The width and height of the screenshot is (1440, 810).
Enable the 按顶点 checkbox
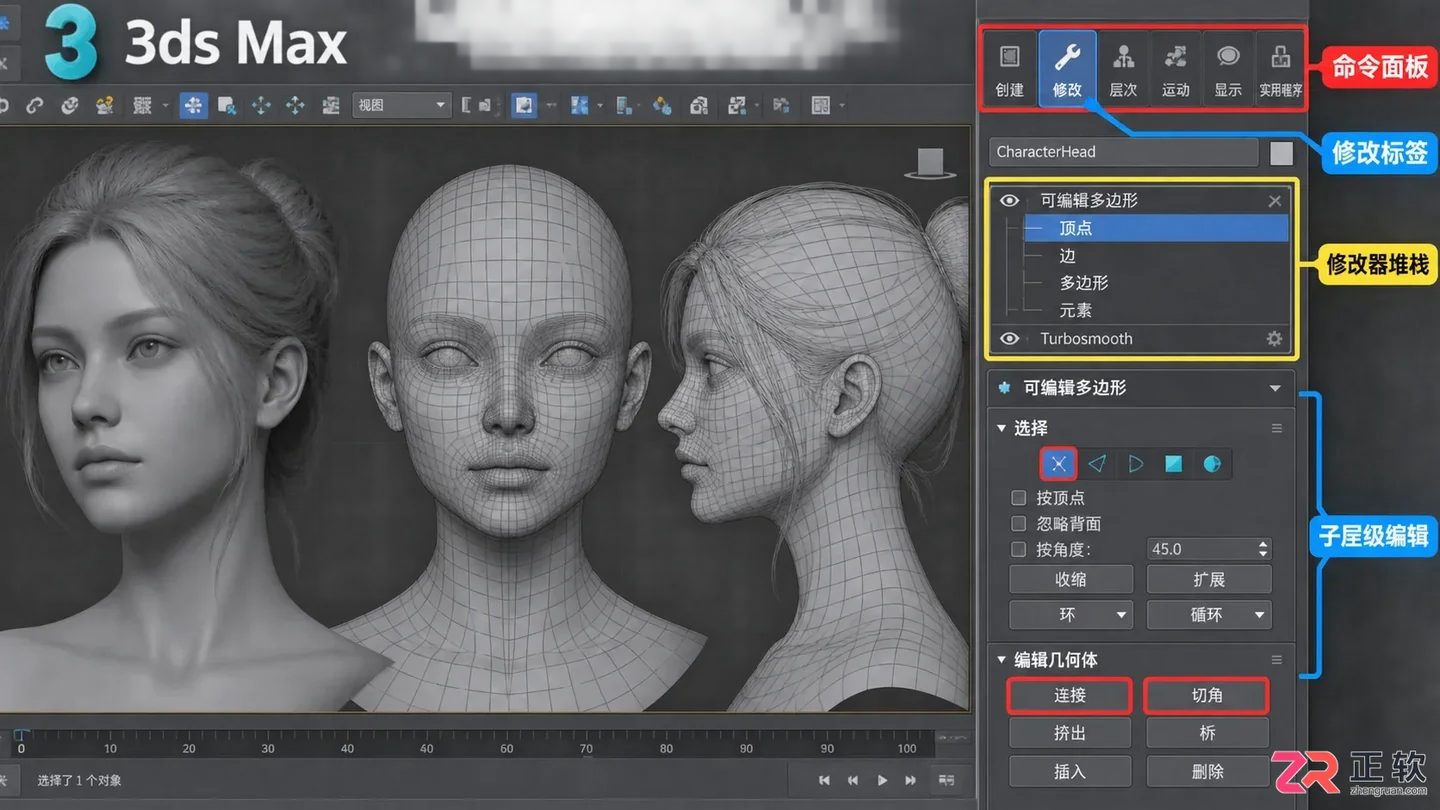(x=1019, y=497)
